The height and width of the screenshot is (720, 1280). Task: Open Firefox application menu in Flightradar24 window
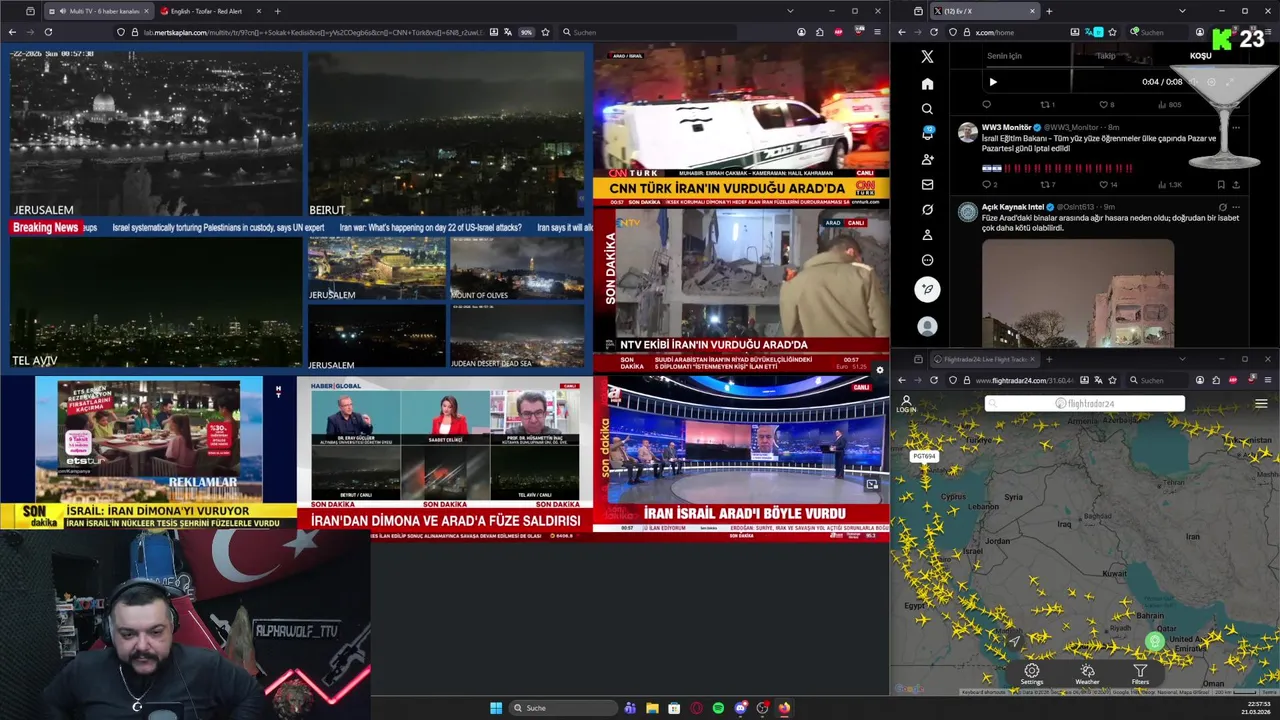1269,380
